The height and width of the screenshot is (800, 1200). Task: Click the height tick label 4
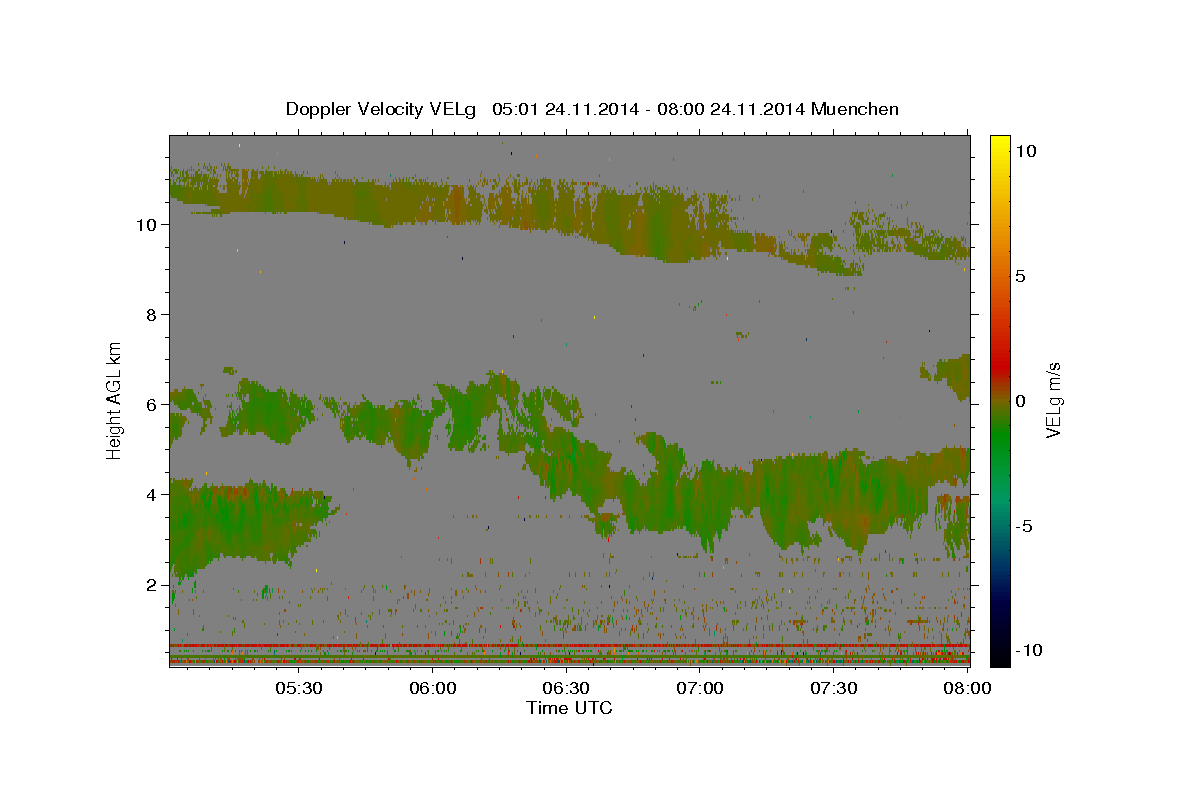[x=152, y=494]
